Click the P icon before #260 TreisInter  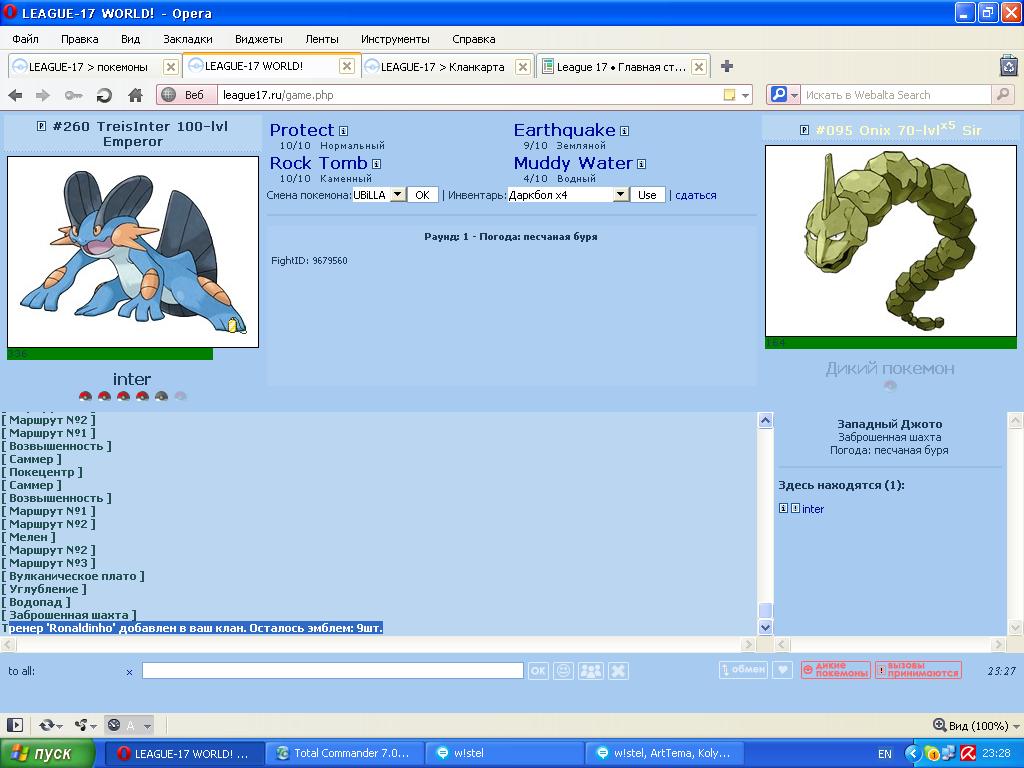tap(41, 126)
